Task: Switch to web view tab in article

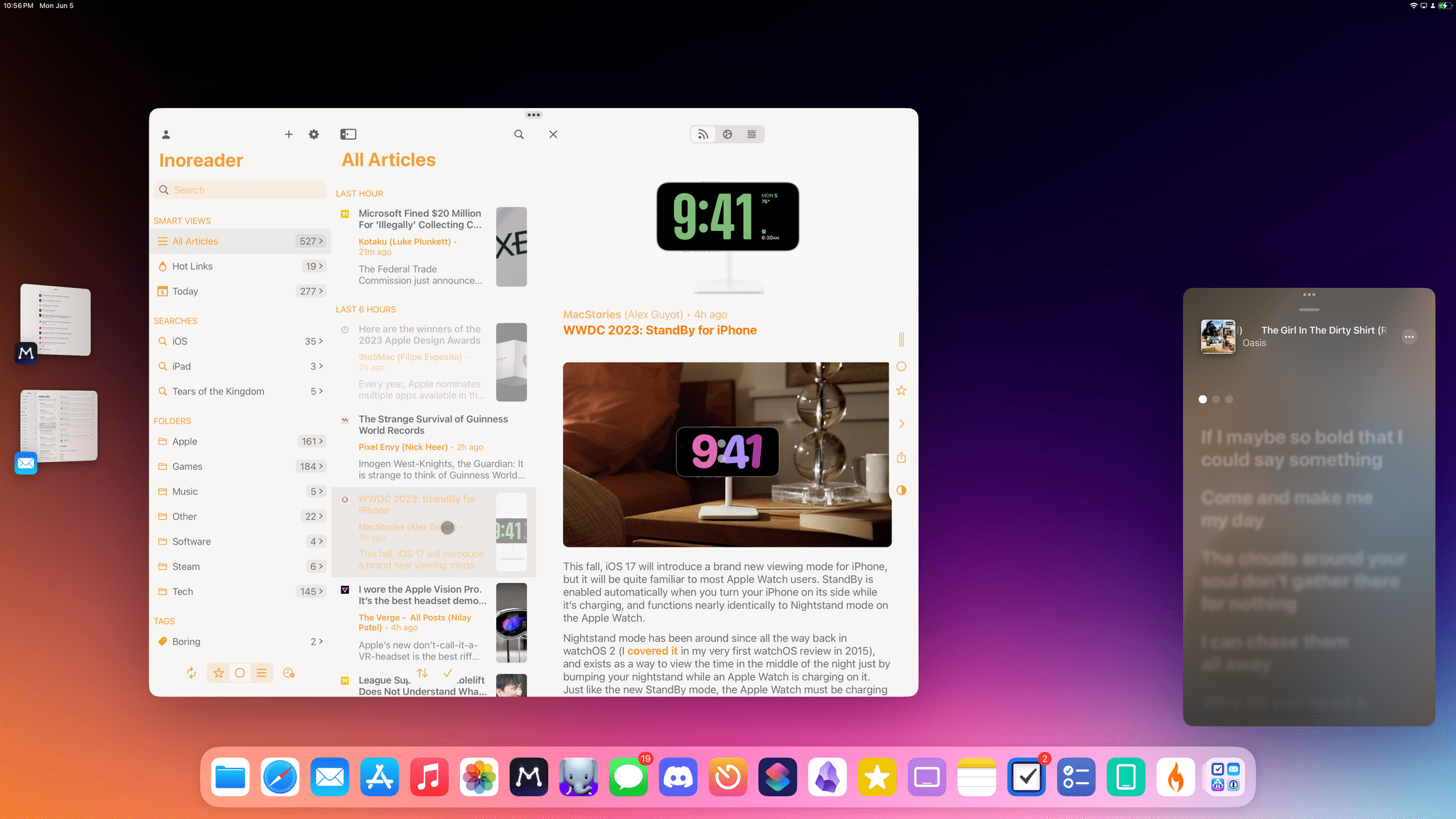Action: pyautogui.click(x=727, y=134)
